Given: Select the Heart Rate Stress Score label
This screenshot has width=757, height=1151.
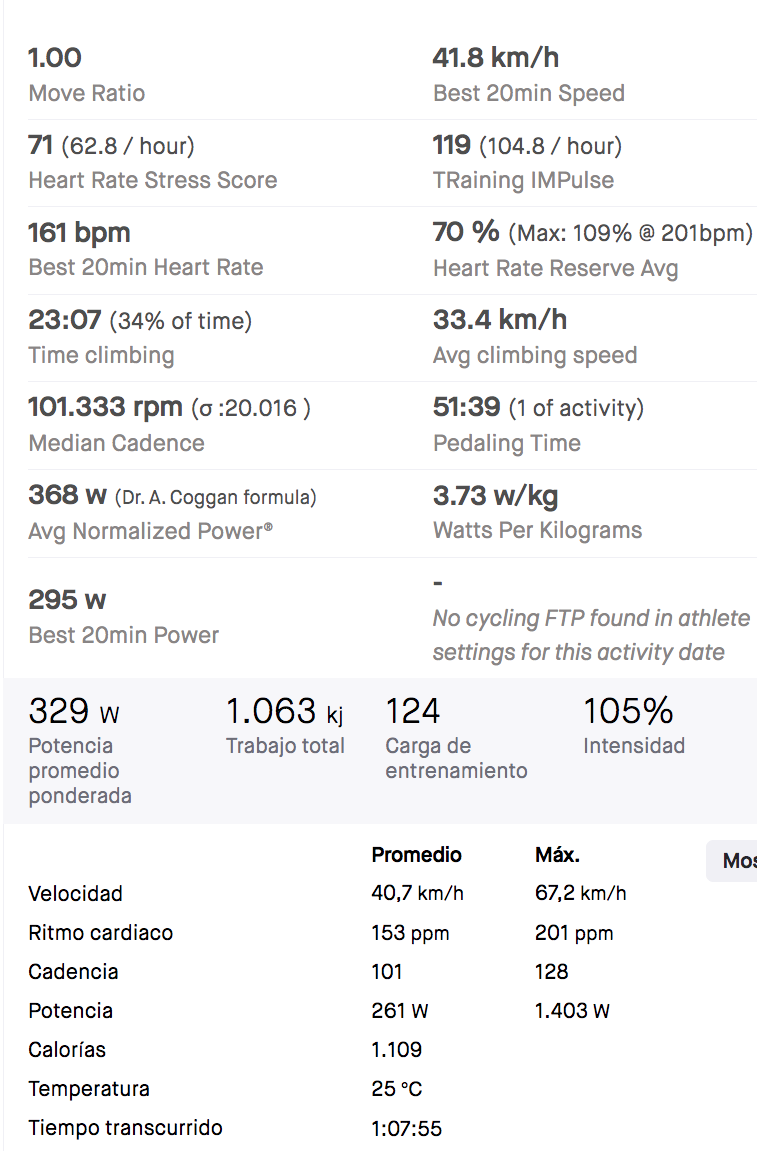Looking at the screenshot, I should click(153, 181).
